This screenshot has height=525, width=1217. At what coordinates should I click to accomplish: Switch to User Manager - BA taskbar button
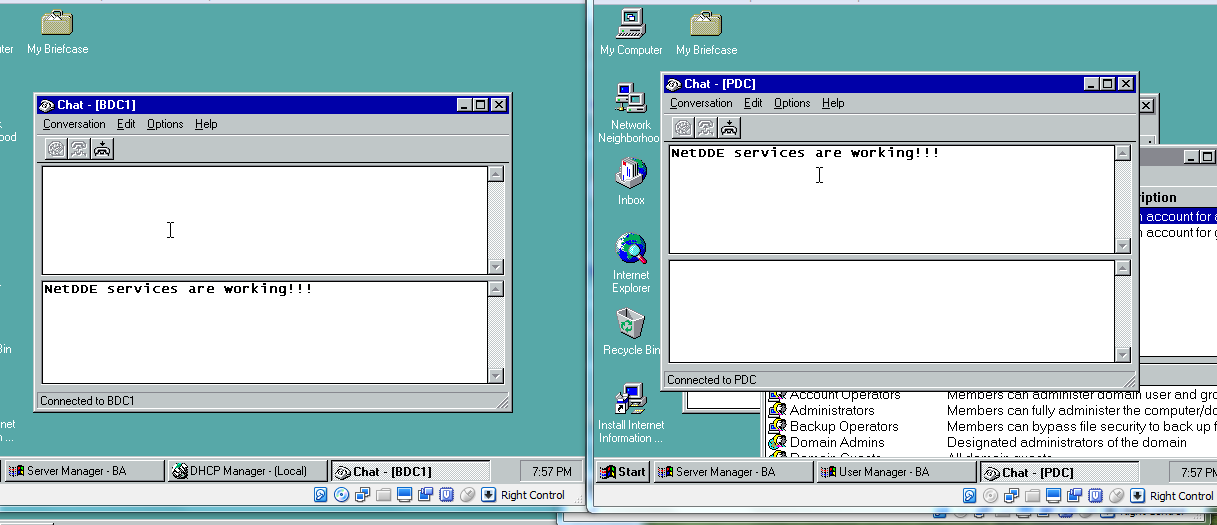click(897, 472)
